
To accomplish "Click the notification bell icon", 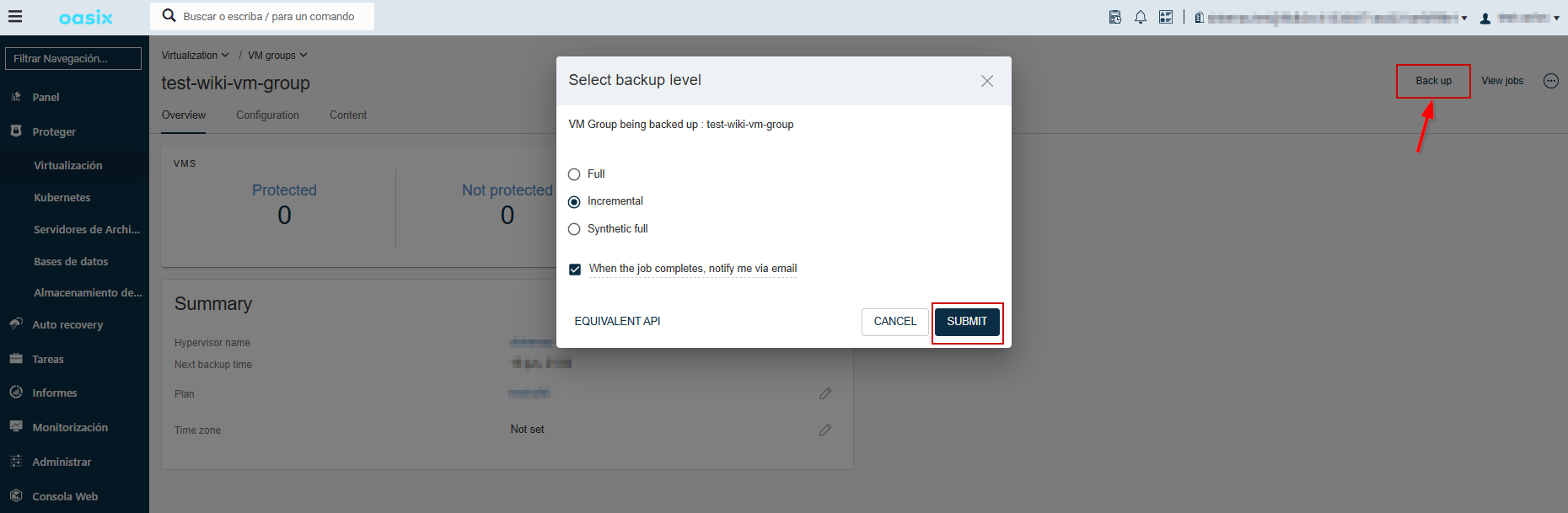I will (1141, 16).
